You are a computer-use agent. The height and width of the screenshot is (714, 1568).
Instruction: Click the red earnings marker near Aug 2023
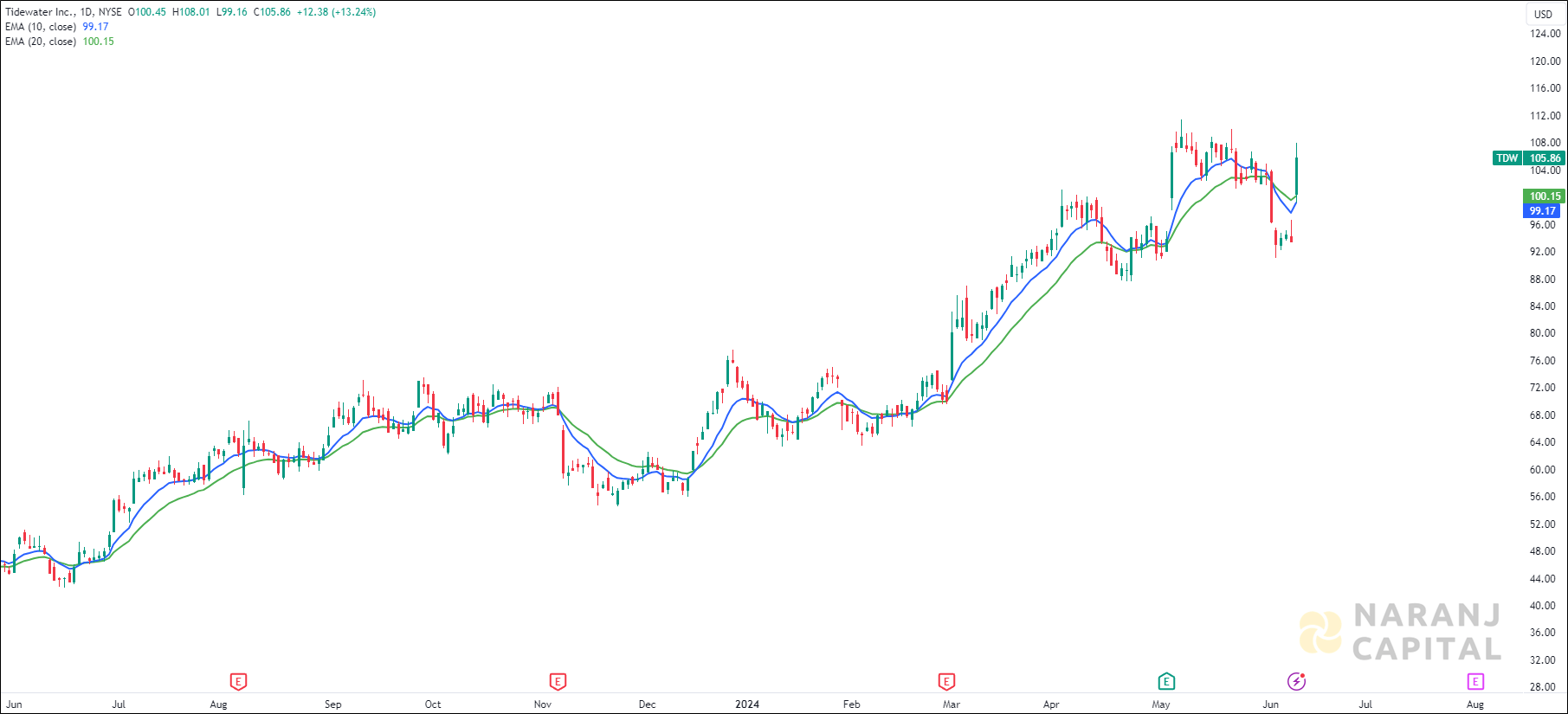coord(238,682)
